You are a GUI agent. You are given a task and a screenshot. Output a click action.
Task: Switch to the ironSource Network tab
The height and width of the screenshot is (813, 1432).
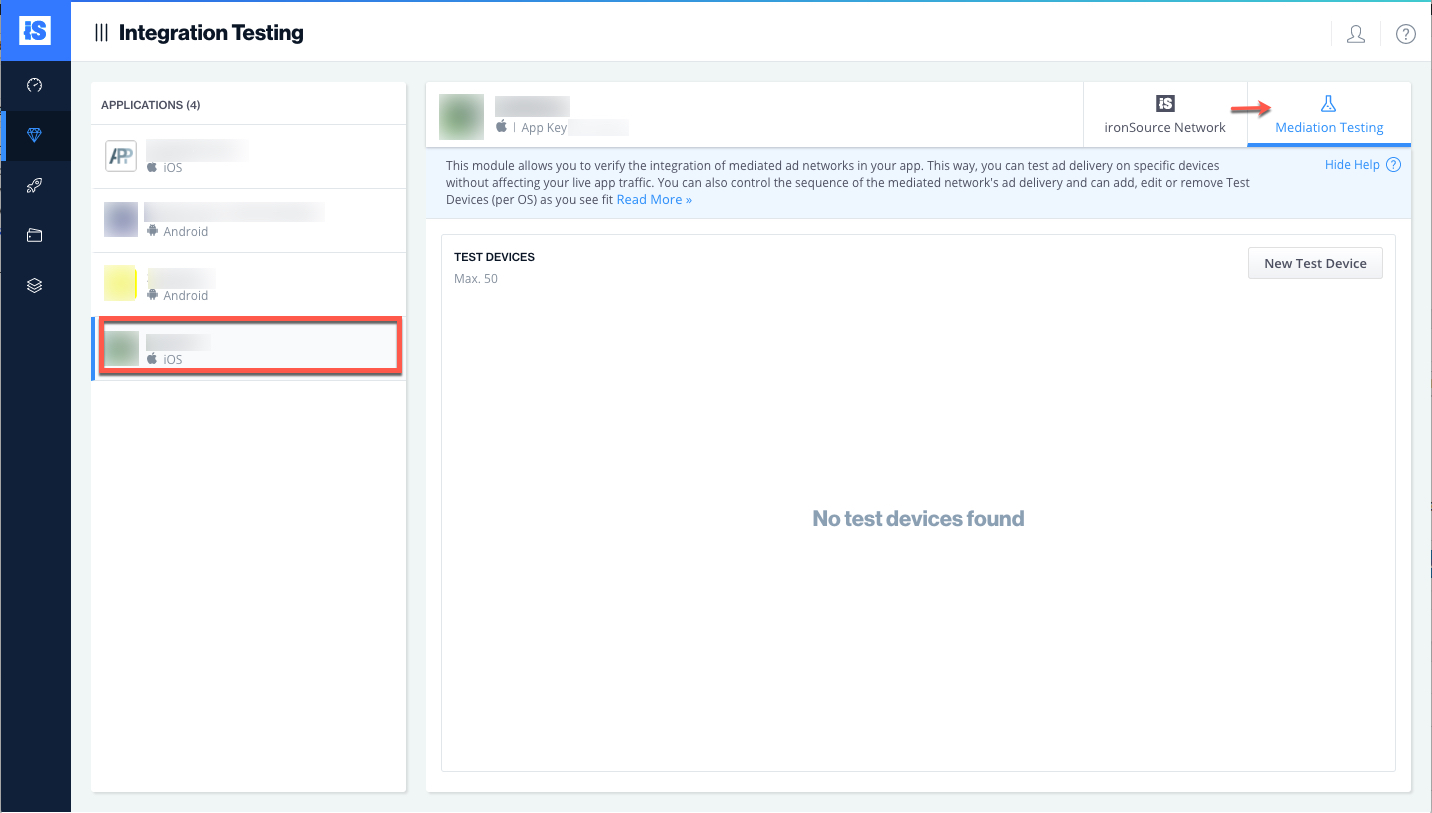(1165, 115)
